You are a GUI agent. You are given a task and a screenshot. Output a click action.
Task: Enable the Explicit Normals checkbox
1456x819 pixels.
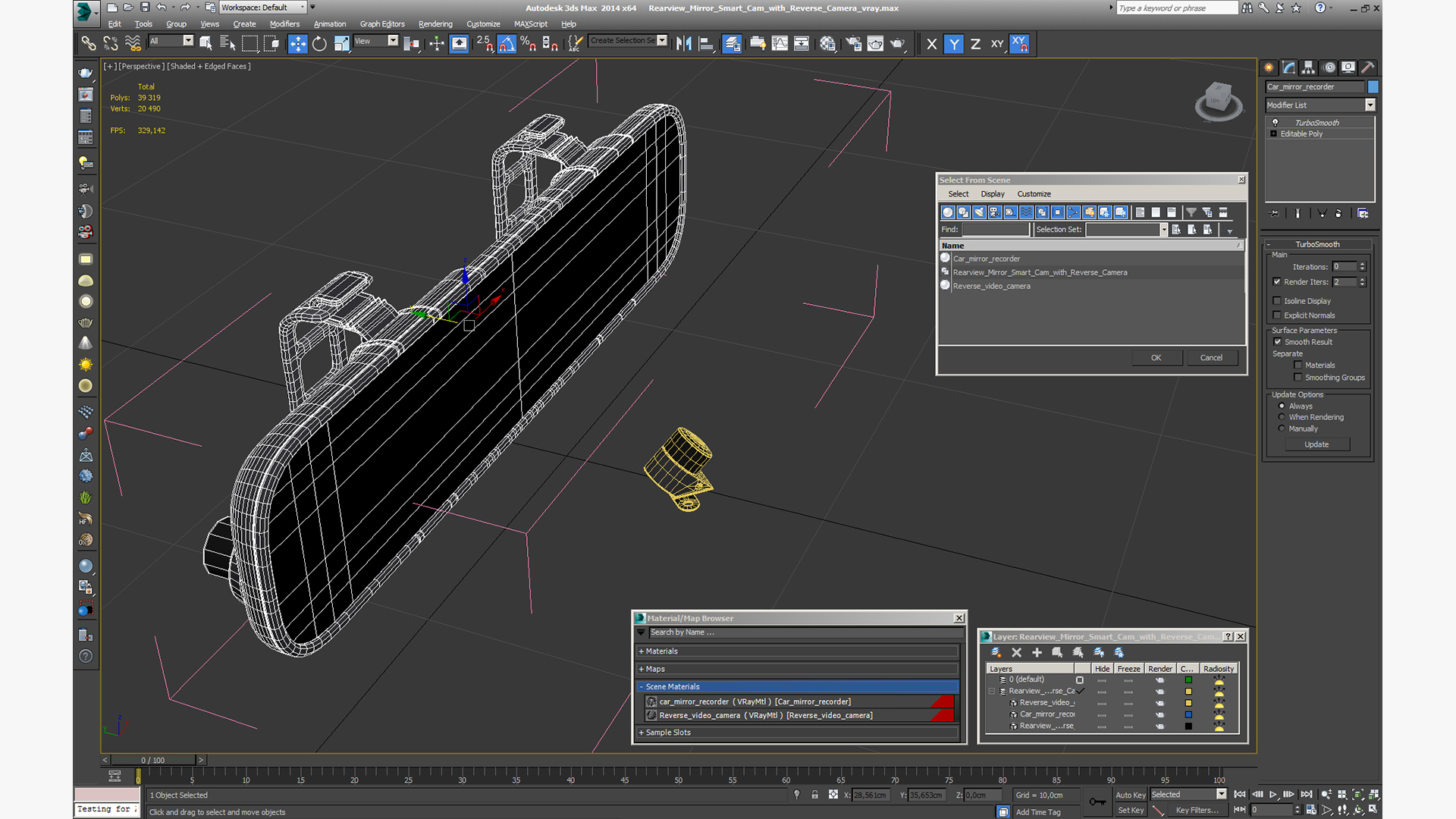point(1277,315)
